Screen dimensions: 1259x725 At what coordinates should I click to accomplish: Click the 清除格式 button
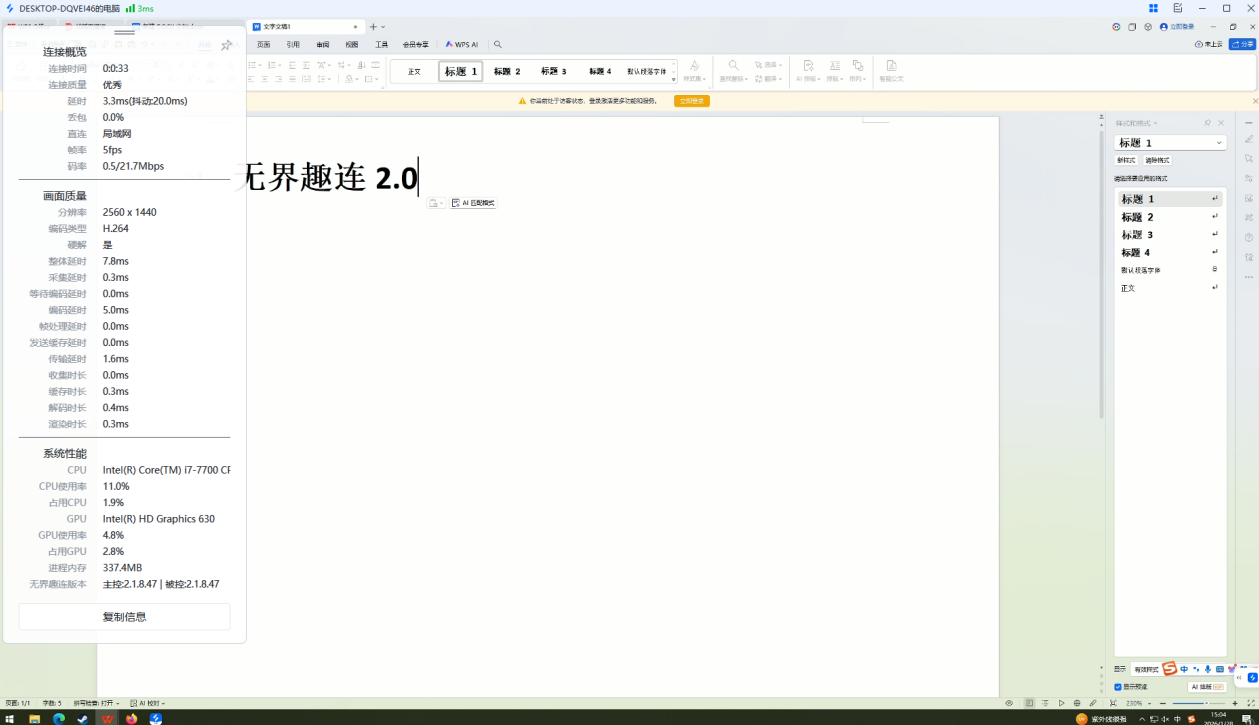[1157, 160]
